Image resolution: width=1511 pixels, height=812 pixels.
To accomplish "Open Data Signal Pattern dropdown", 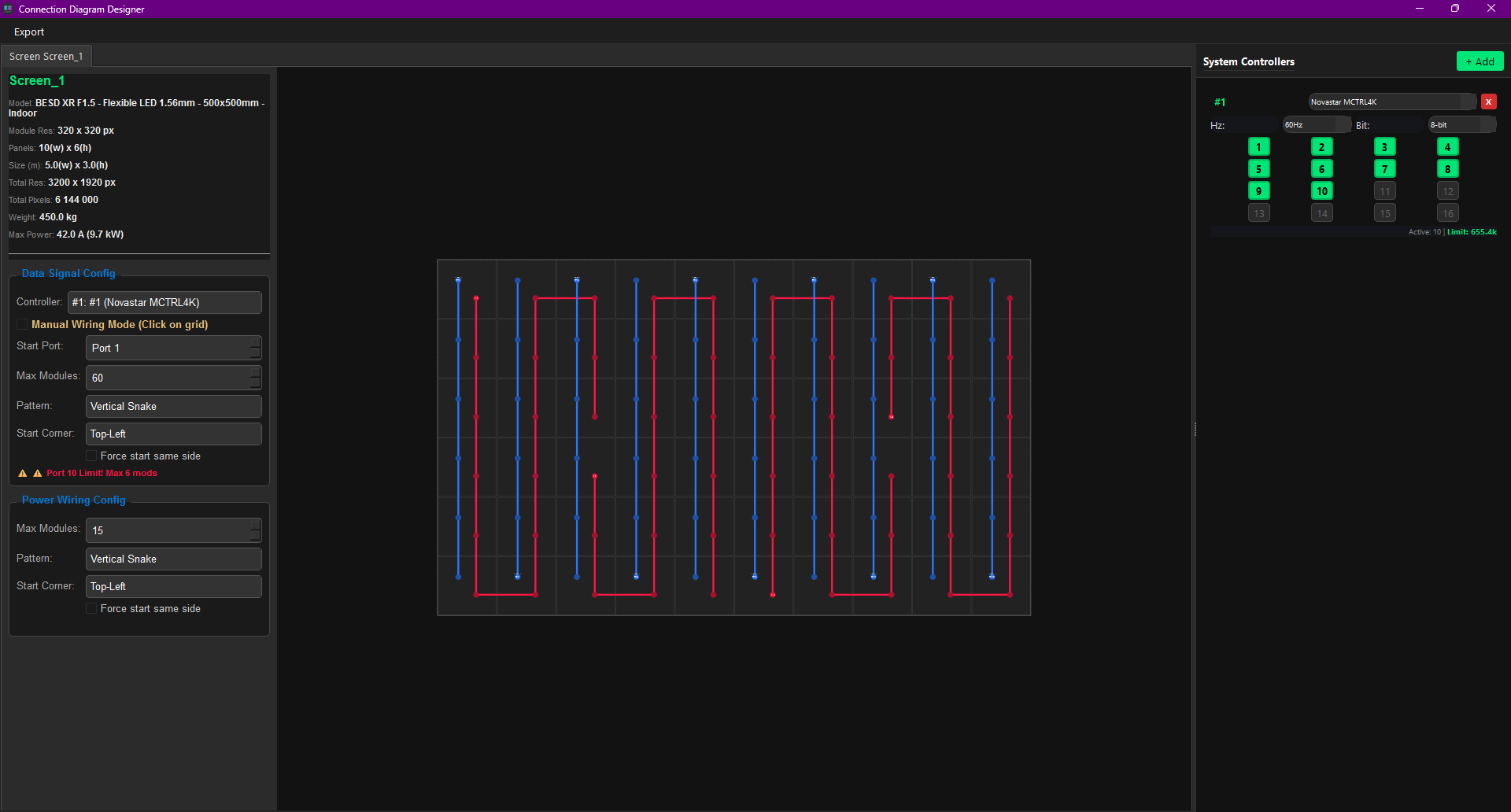I will [x=173, y=406].
